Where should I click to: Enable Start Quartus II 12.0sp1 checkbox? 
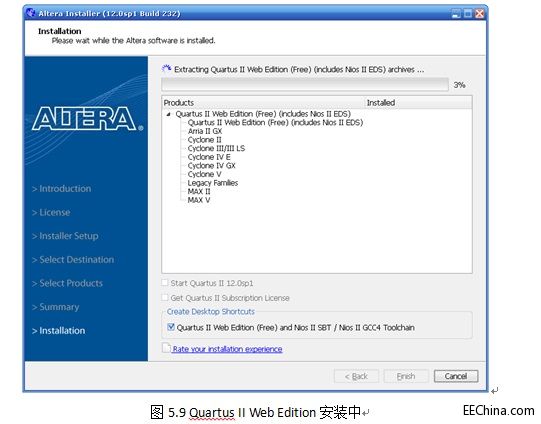[x=165, y=283]
